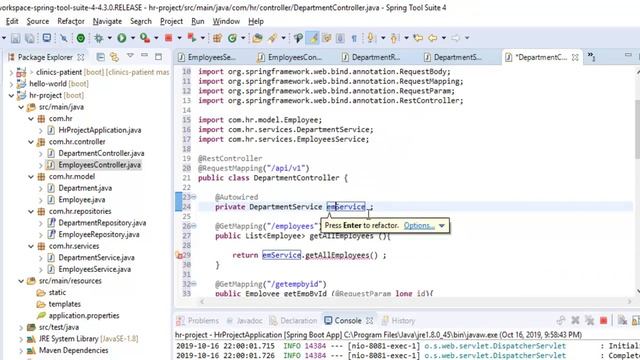The image size is (640, 360).
Task: Click the Debug bug icon
Action: (x=99, y=38)
